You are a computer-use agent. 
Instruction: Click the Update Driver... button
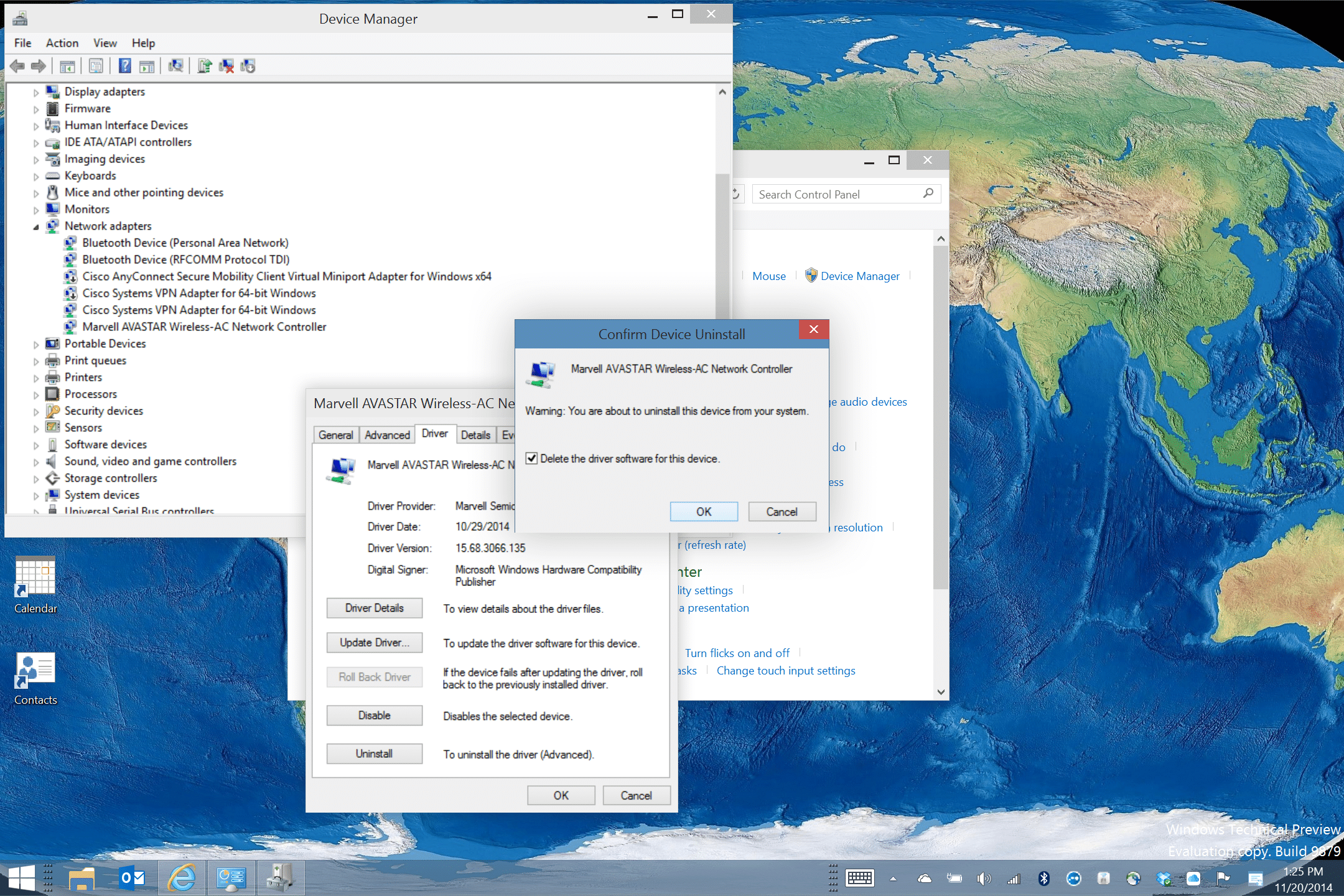tap(375, 643)
